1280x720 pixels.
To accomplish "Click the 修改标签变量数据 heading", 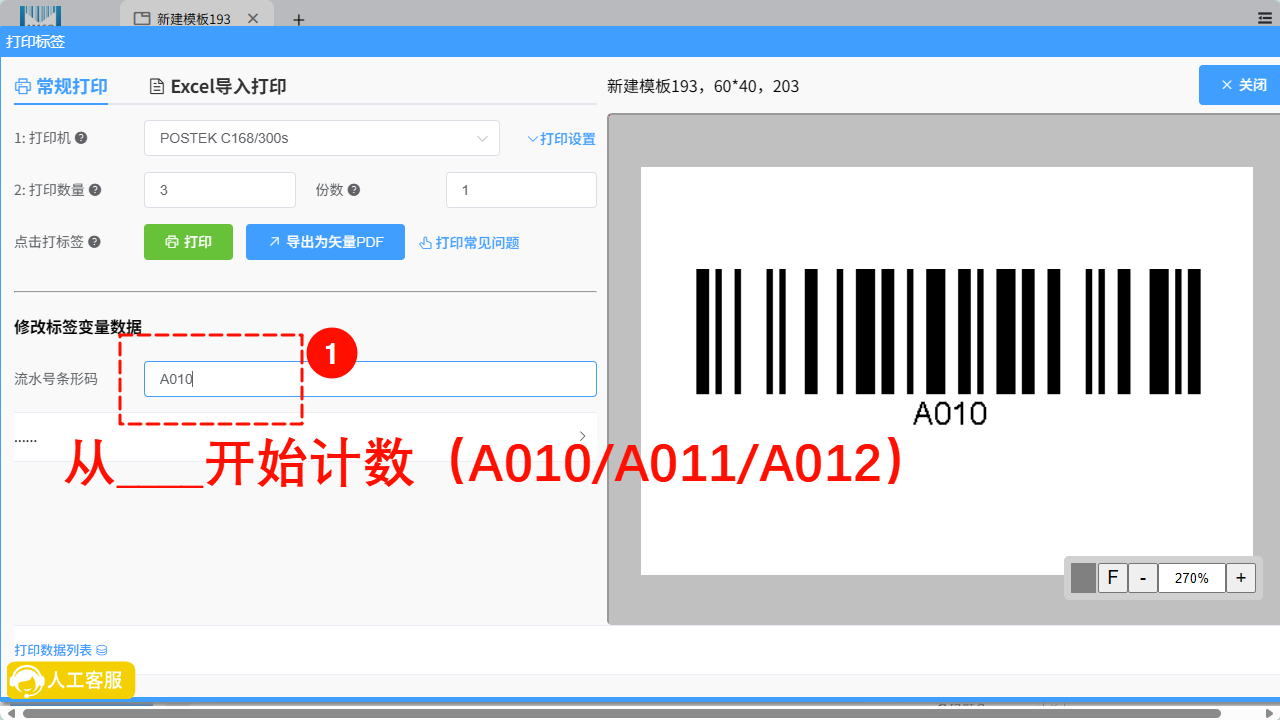I will [78, 327].
